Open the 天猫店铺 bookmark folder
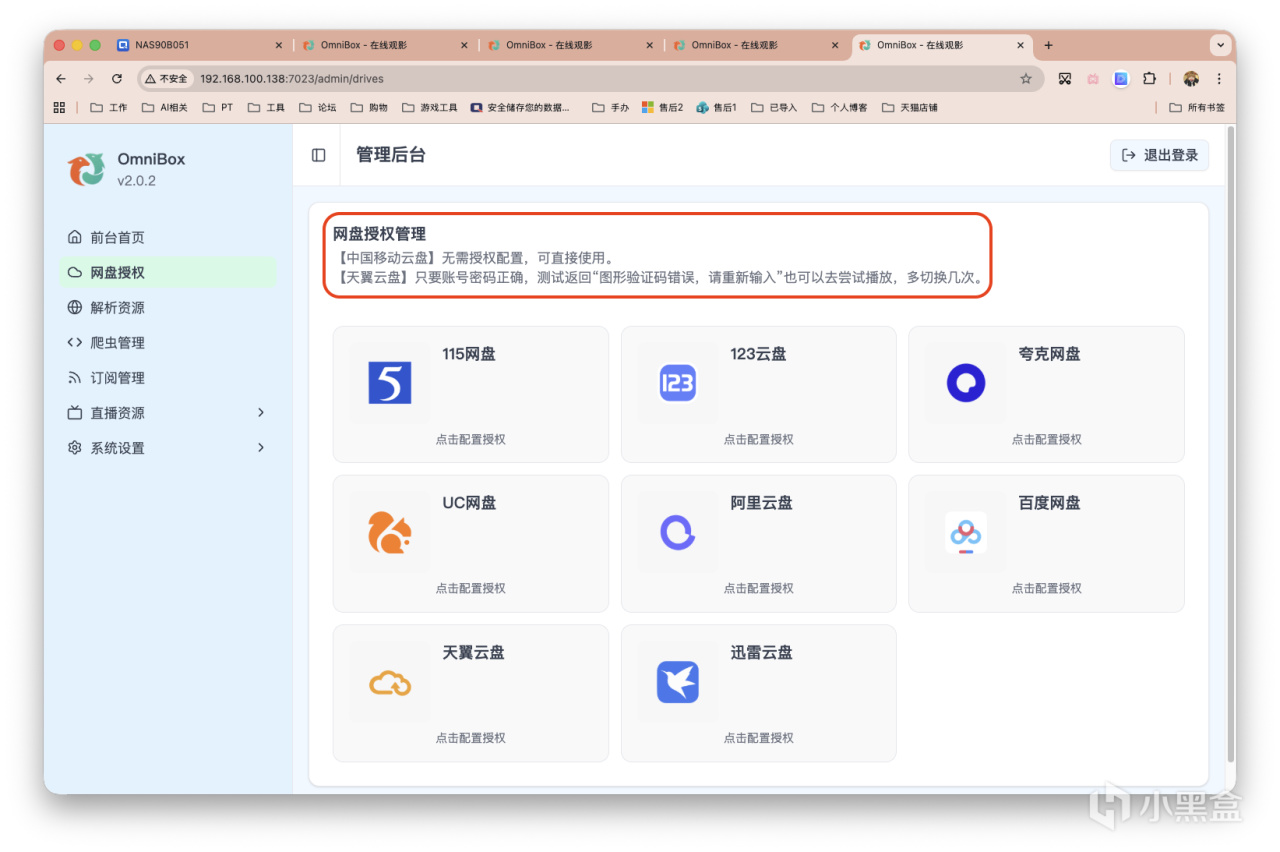The image size is (1280, 852). [910, 107]
